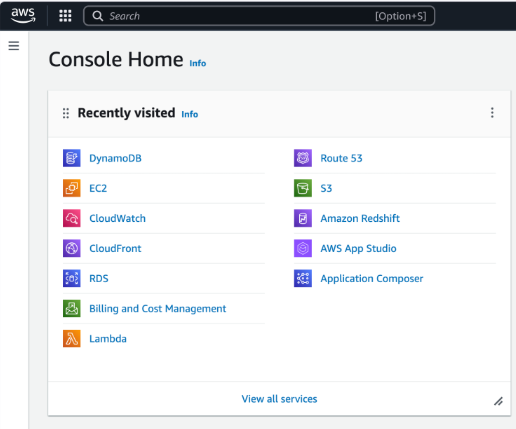Image resolution: width=516 pixels, height=429 pixels.
Task: Click the Amazon Redshift icon
Action: (303, 218)
